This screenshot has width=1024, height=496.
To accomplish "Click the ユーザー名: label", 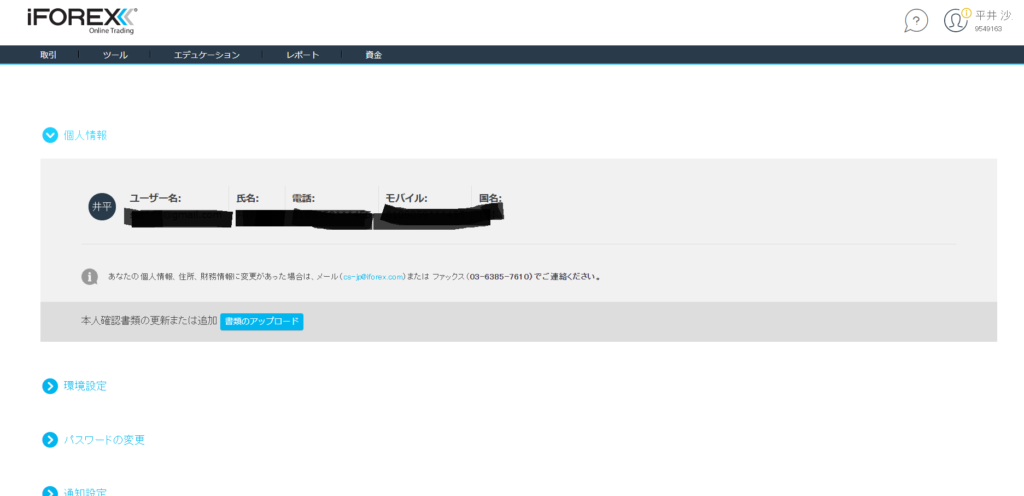I will [155, 198].
